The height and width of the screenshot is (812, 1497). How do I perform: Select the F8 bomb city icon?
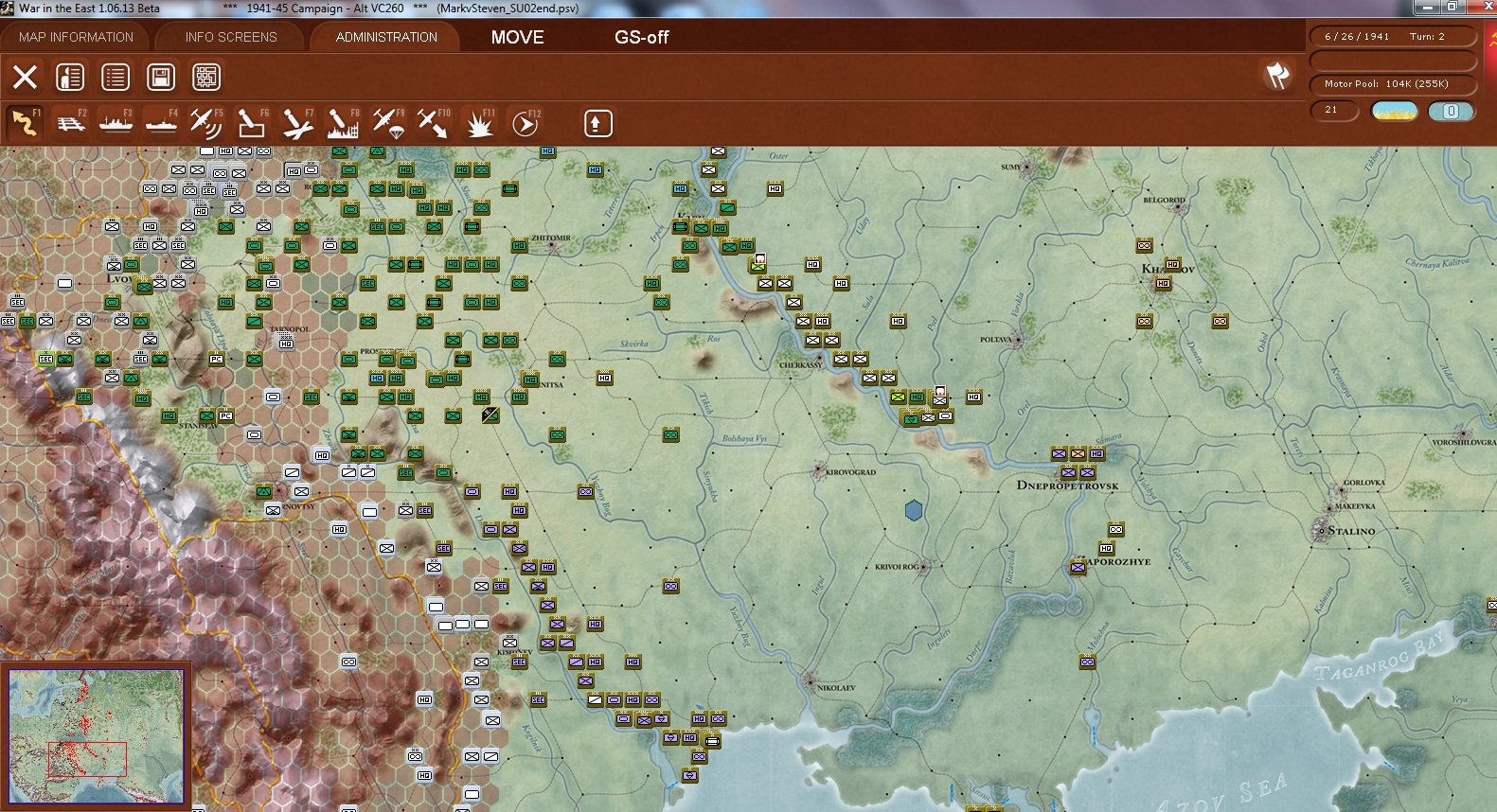tap(343, 123)
